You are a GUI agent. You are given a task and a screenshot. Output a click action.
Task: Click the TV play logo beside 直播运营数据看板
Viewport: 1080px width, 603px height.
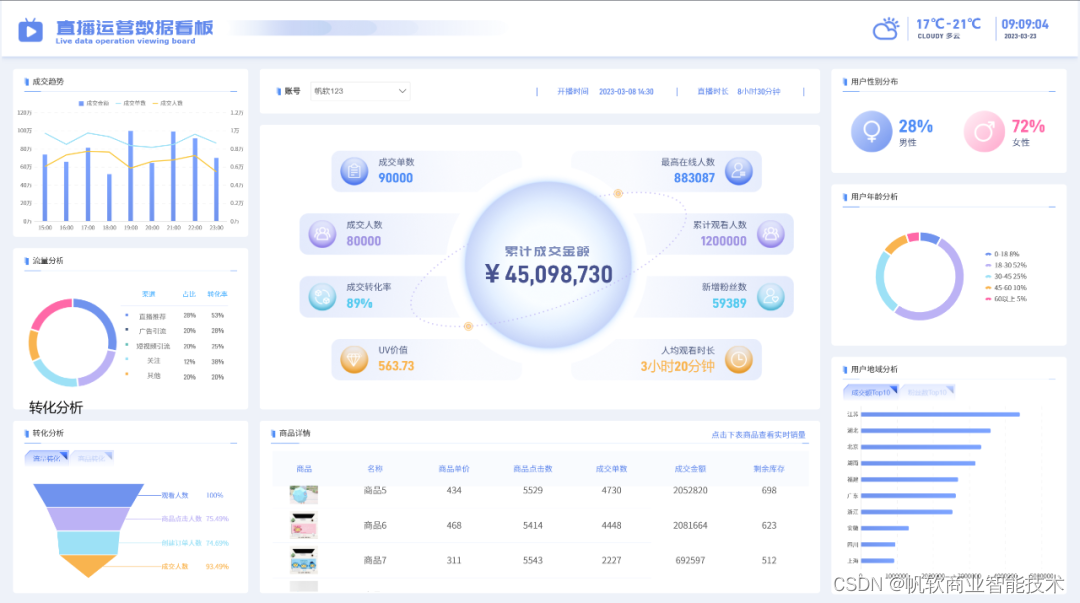30,28
